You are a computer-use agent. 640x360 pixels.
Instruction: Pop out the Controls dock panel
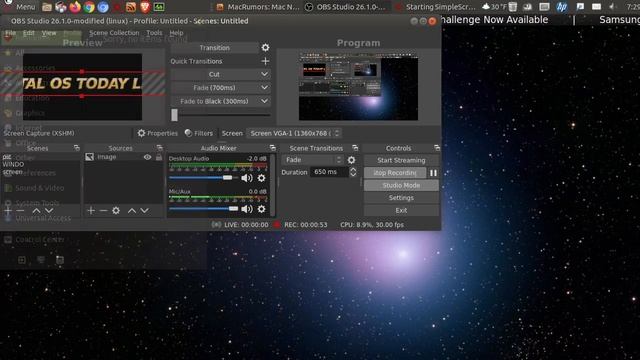coord(437,148)
